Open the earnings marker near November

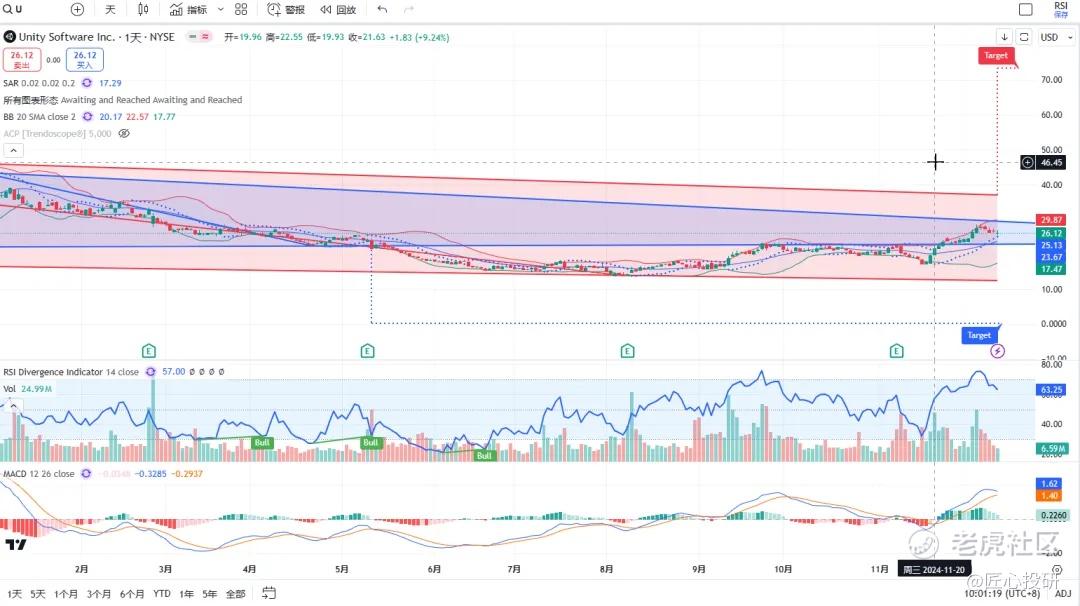click(x=896, y=351)
